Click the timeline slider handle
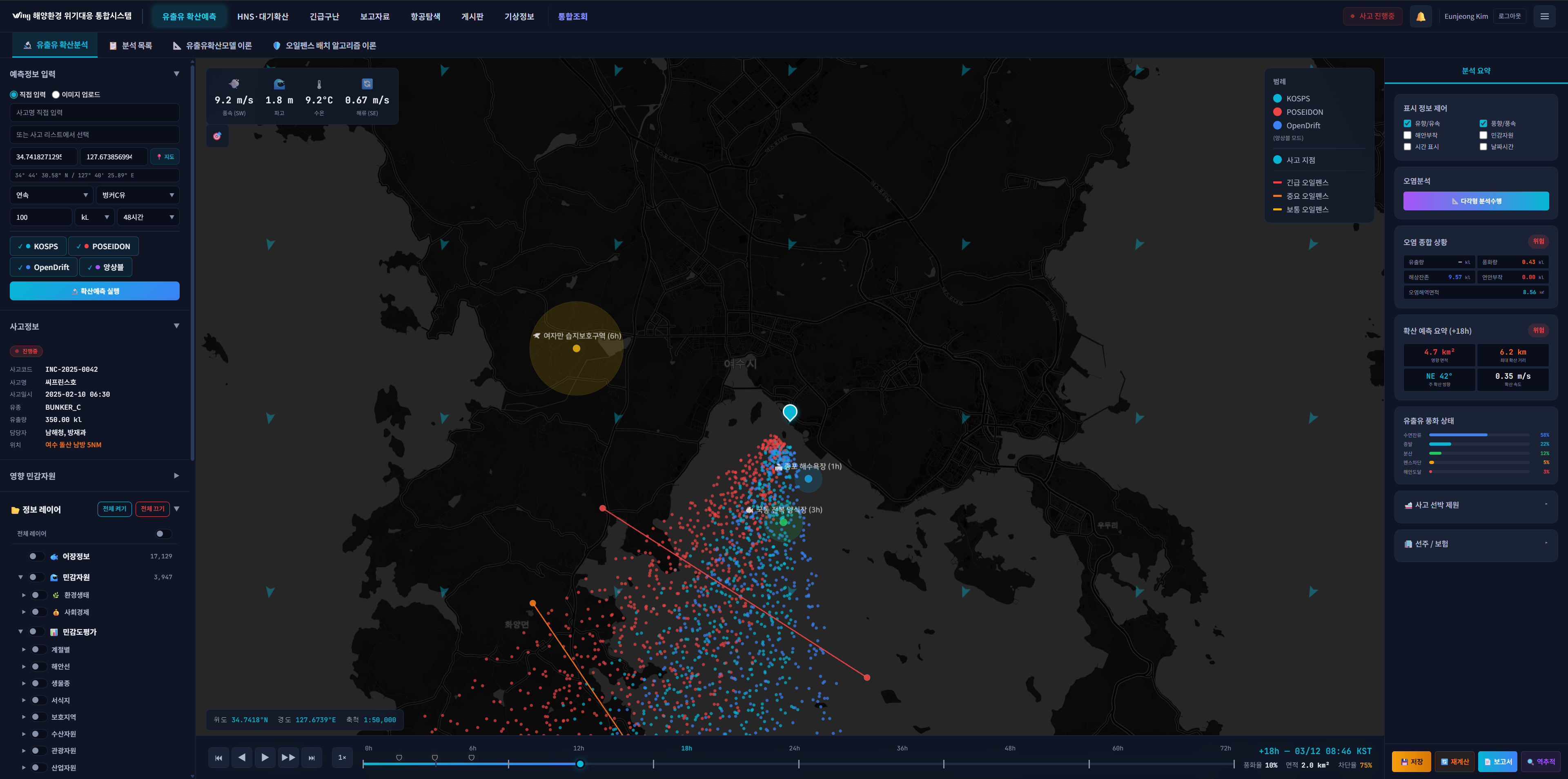This screenshot has width=1568, height=779. tap(579, 764)
